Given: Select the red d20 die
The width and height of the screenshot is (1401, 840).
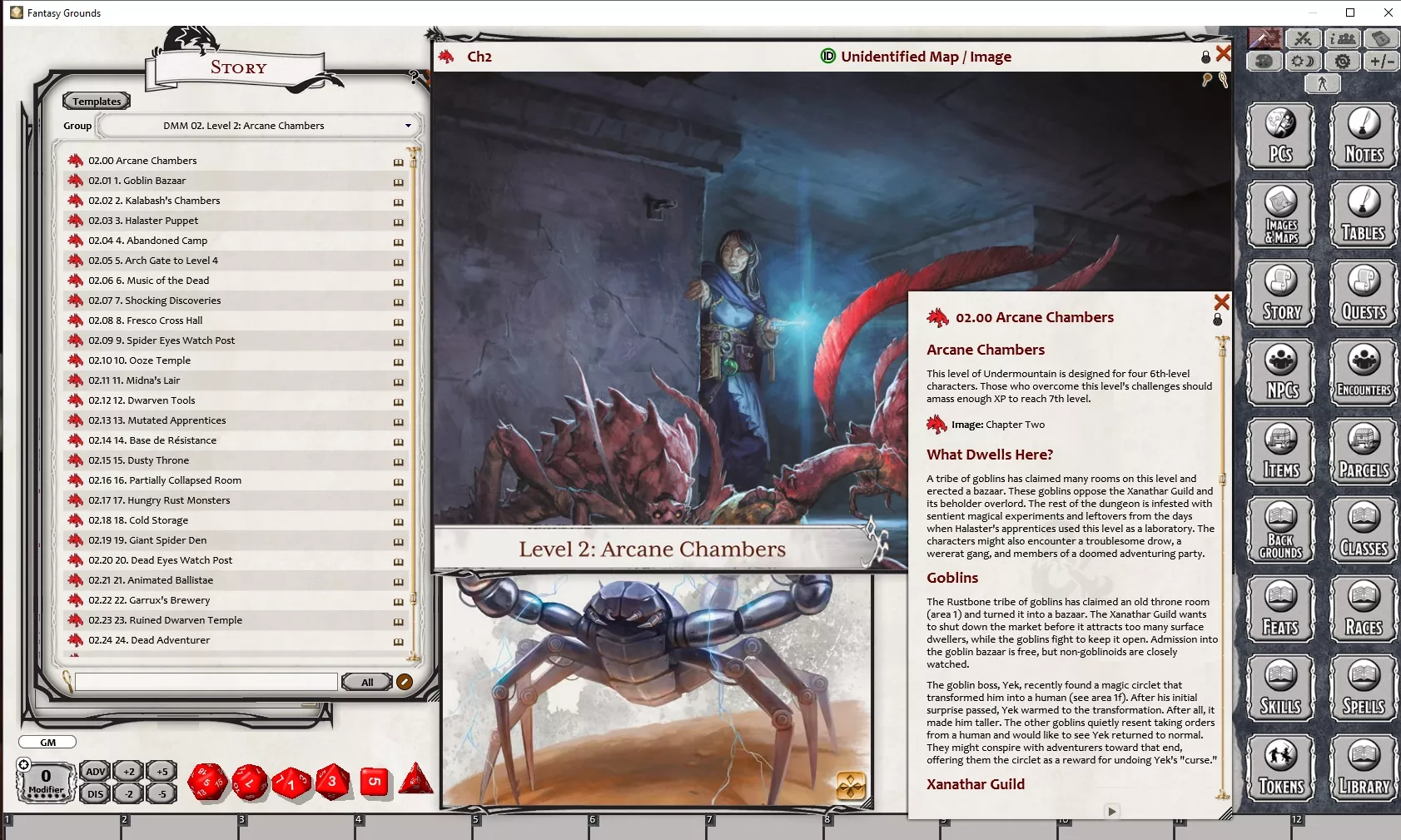Looking at the screenshot, I should pyautogui.click(x=206, y=783).
